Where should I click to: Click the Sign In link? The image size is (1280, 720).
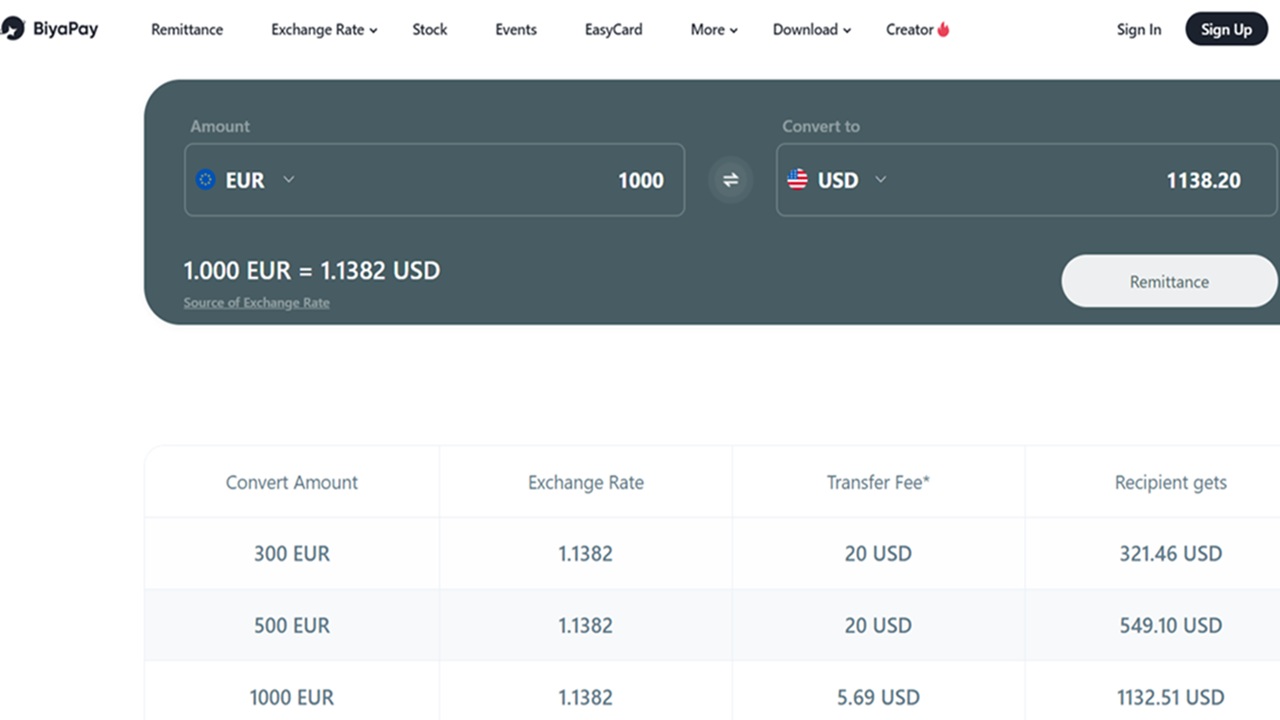(x=1139, y=29)
